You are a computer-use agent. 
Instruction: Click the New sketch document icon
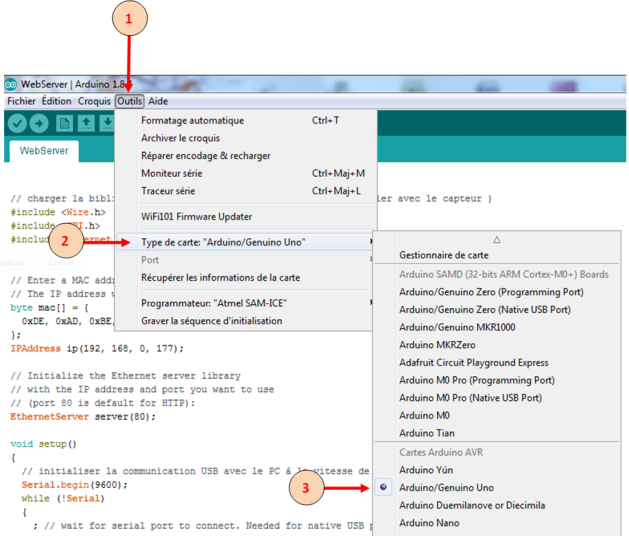64,124
